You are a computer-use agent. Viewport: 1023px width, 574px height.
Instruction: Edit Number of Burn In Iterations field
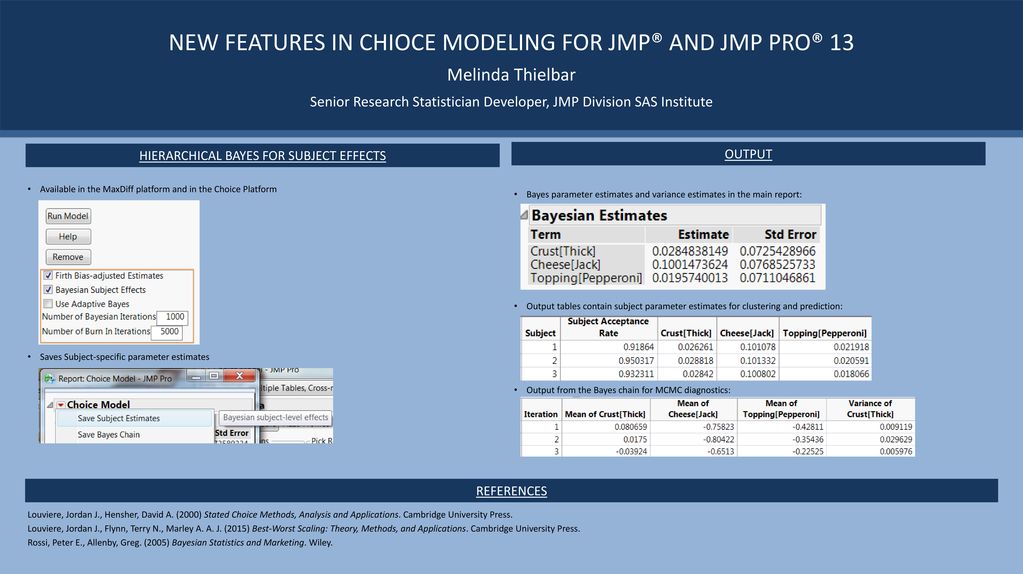pos(168,331)
